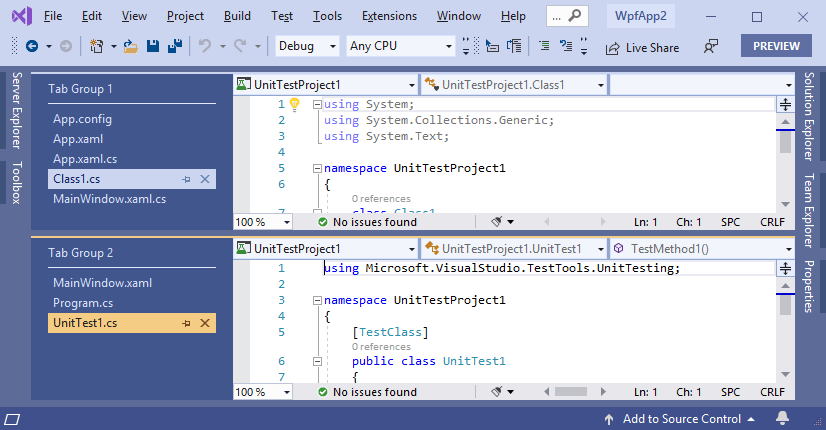Open the Any CPU platform dropdown
Screen dimensions: 826x430
click(x=400, y=47)
